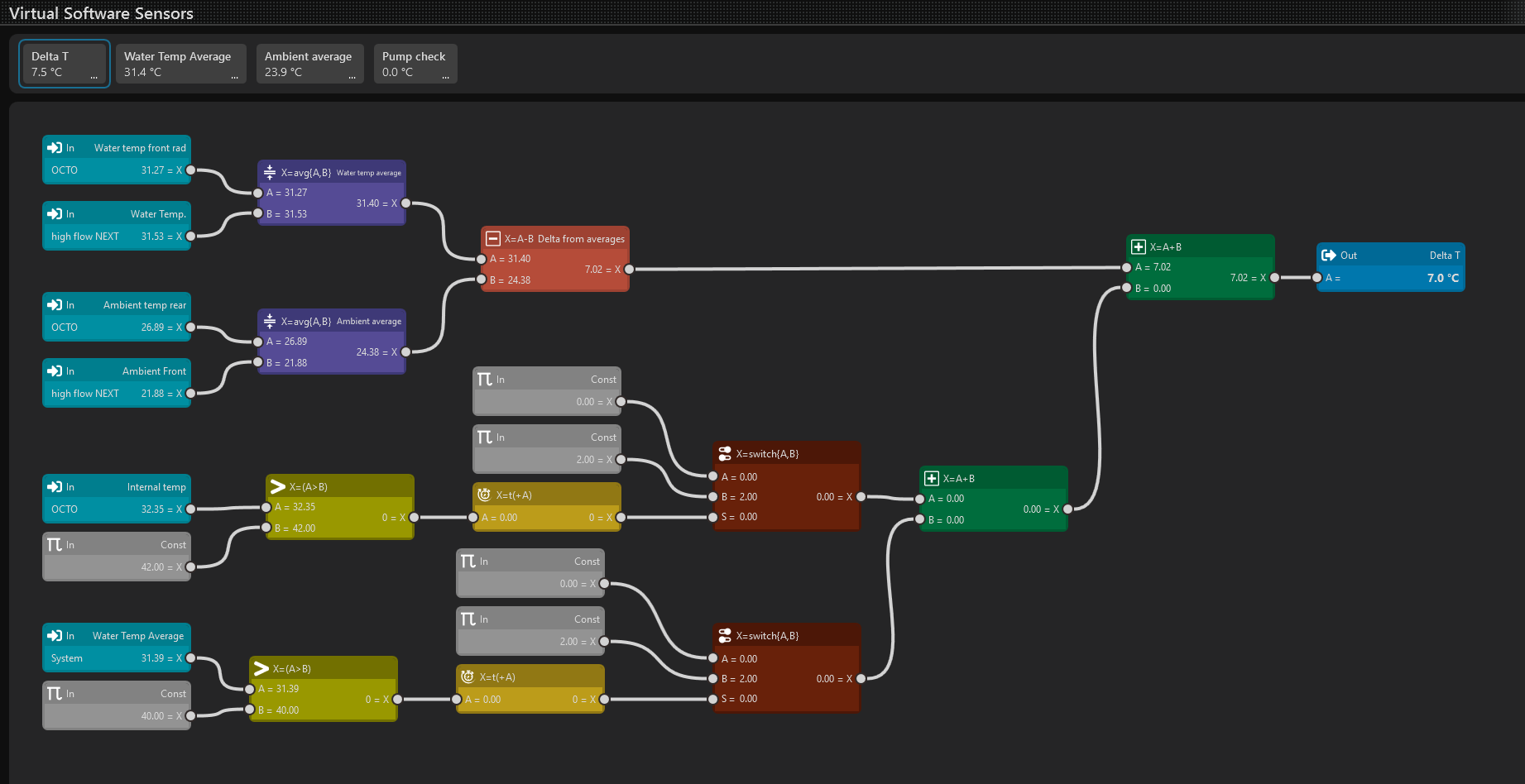Click the switch icon on the upper X=switch{A,B} node

click(x=725, y=454)
